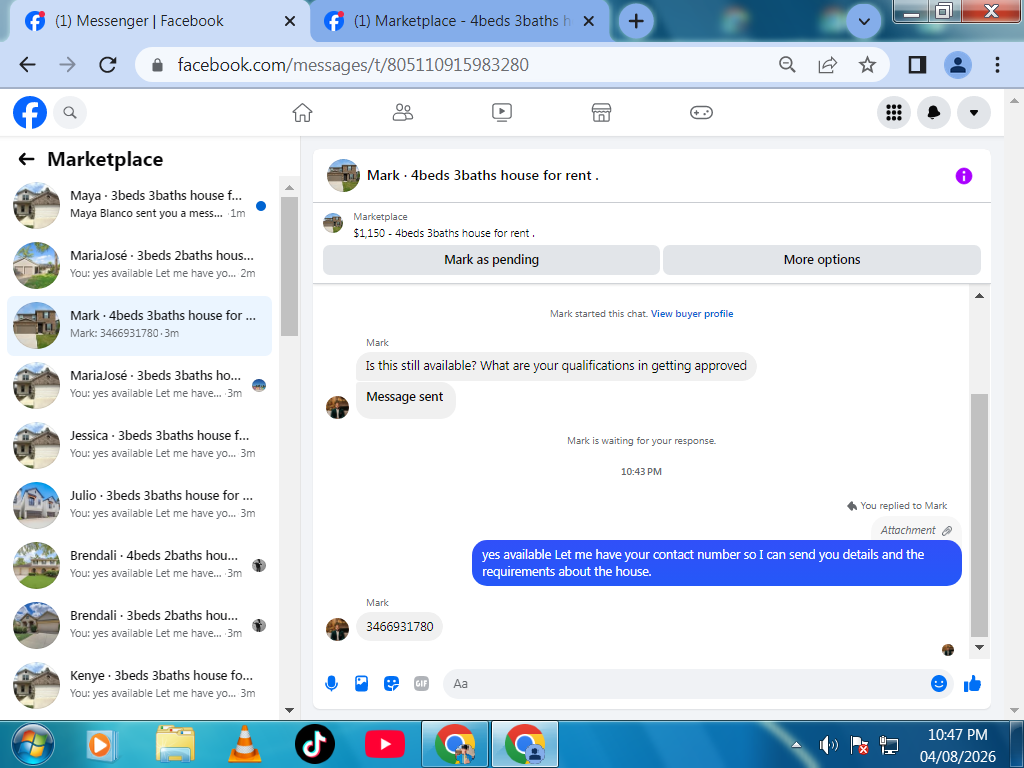Image resolution: width=1024 pixels, height=768 pixels.
Task: Open Windows Start button
Action: tap(33, 744)
